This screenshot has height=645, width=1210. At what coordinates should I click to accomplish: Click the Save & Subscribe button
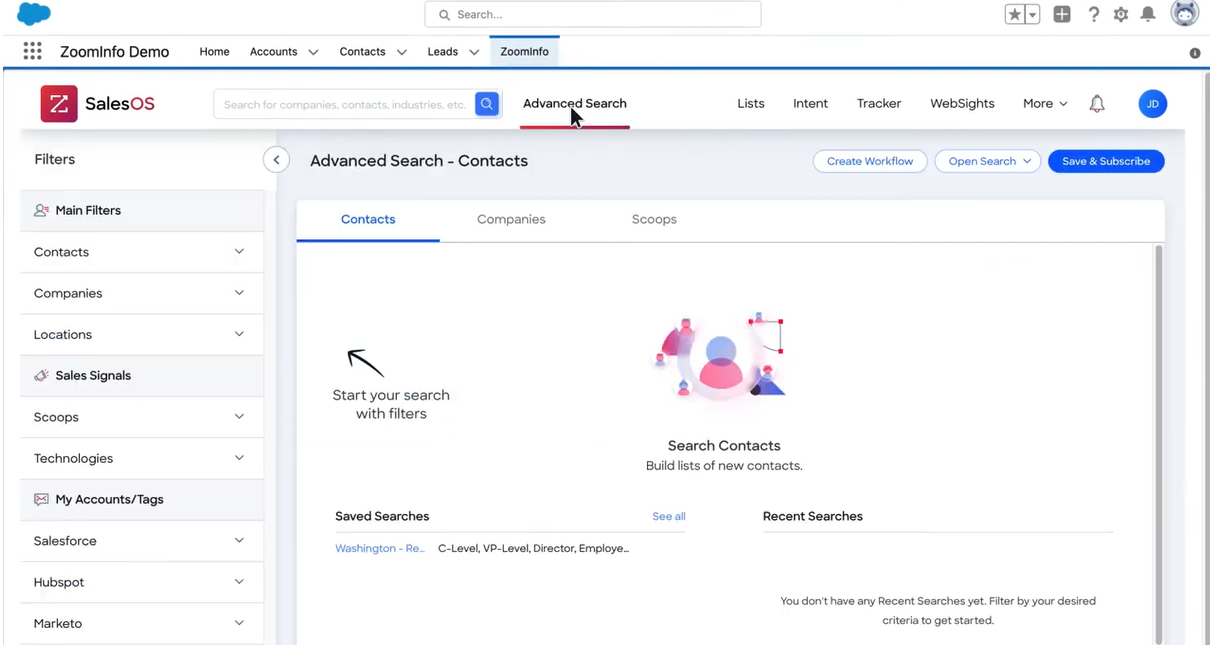[x=1106, y=161]
